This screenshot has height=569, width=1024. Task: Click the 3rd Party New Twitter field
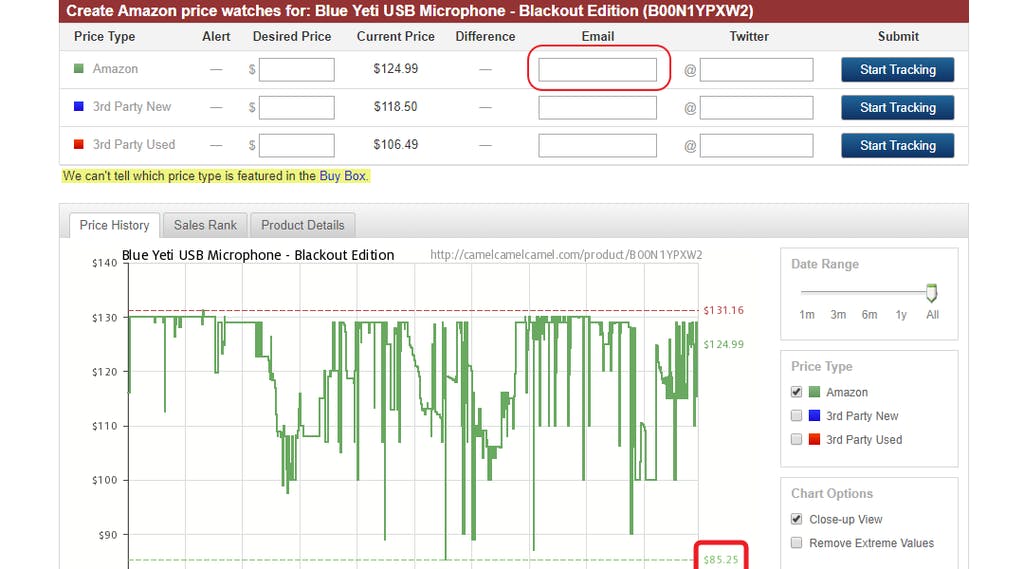pyautogui.click(x=756, y=107)
